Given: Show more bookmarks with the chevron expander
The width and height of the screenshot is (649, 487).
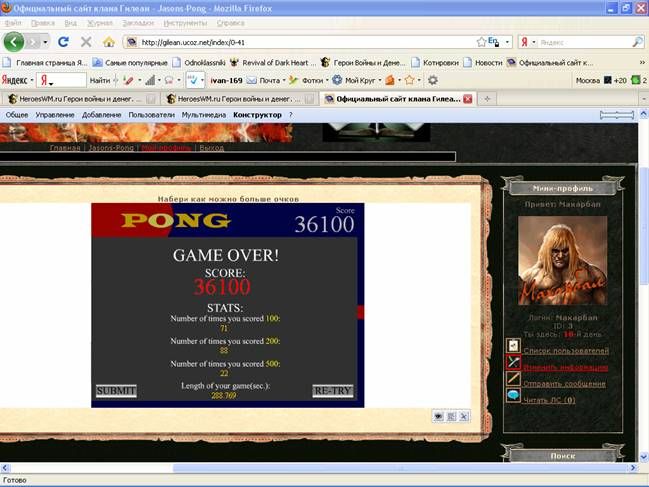Looking at the screenshot, I should coord(642,62).
